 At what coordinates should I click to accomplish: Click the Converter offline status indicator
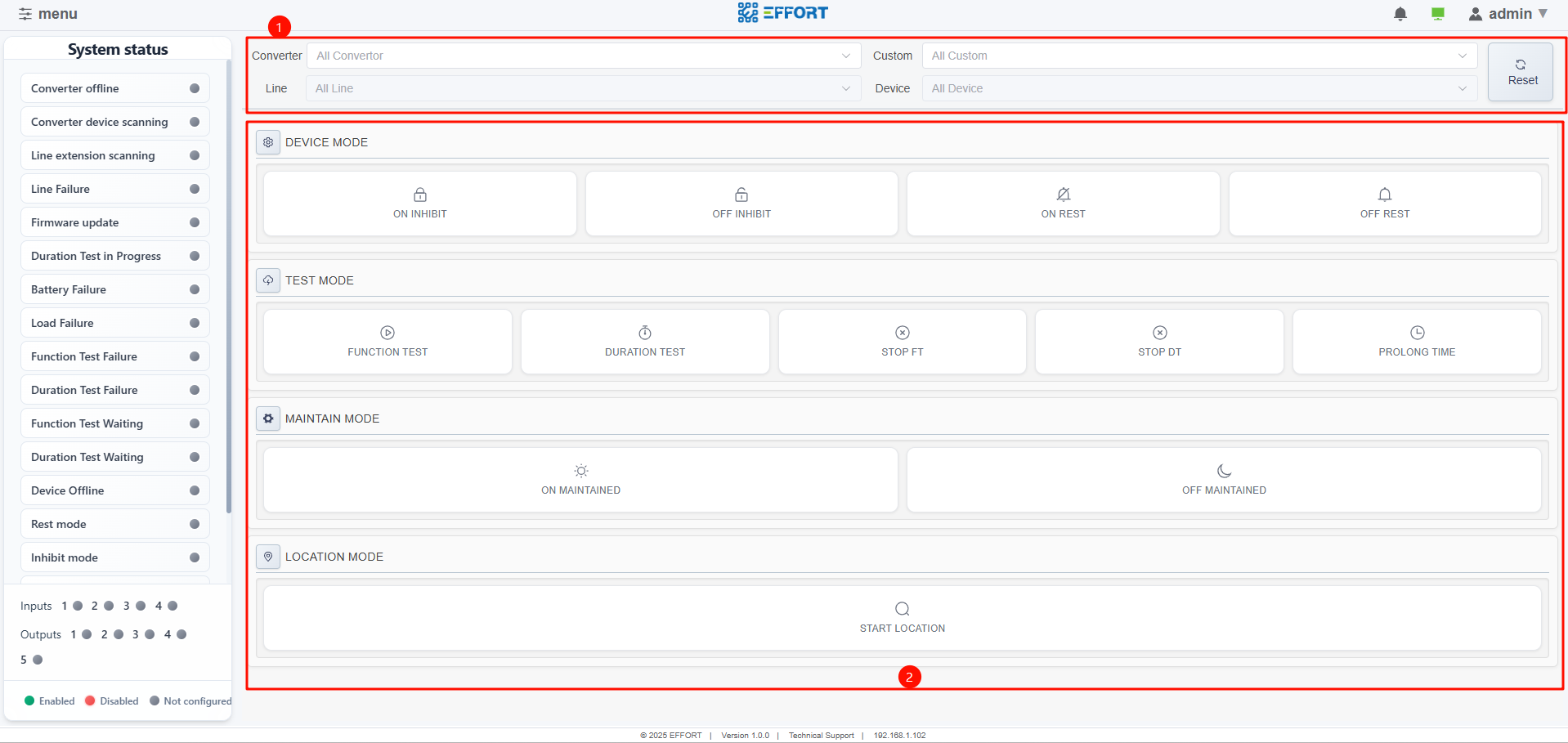click(195, 88)
